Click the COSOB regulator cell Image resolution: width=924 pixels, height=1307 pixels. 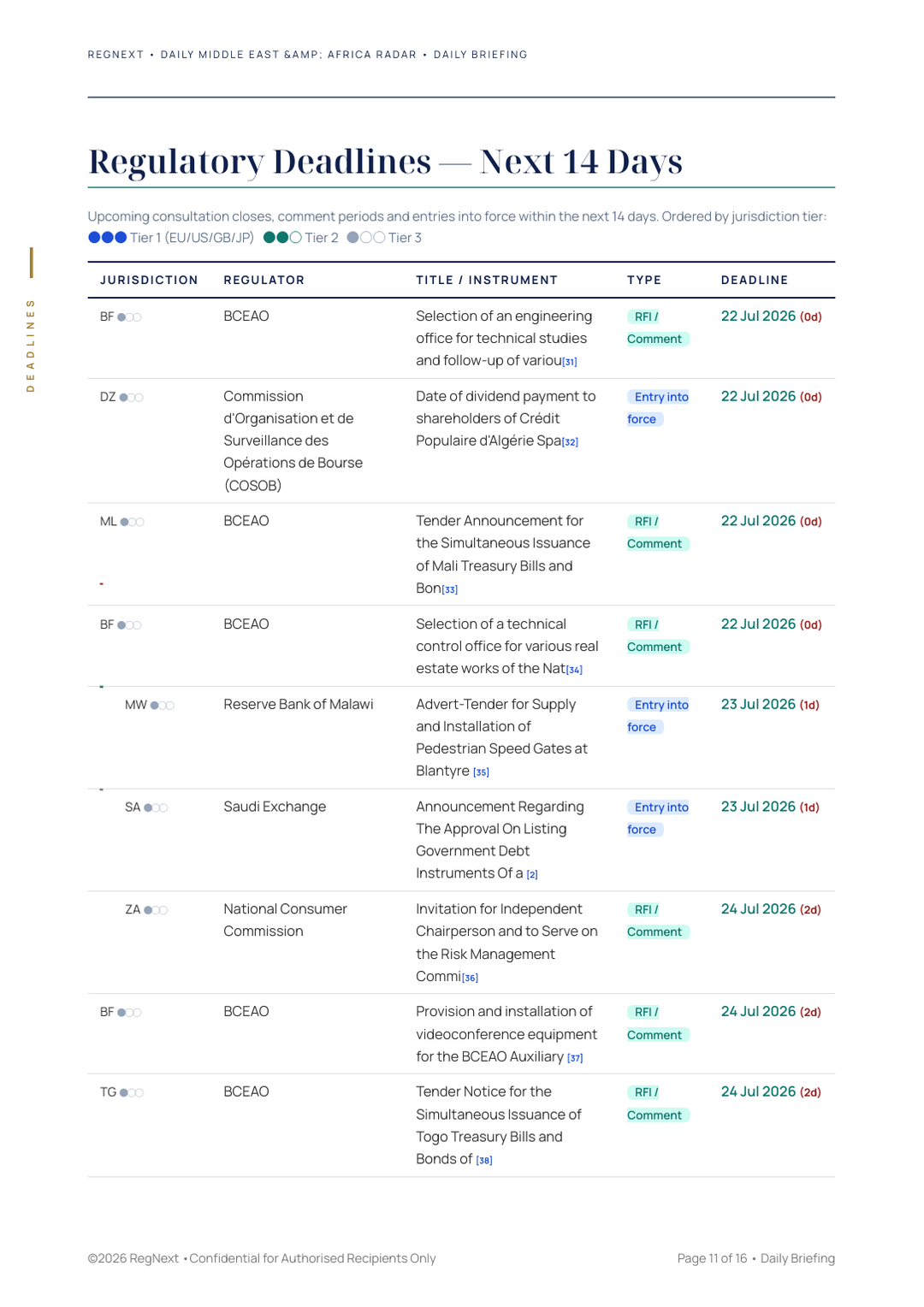click(293, 441)
